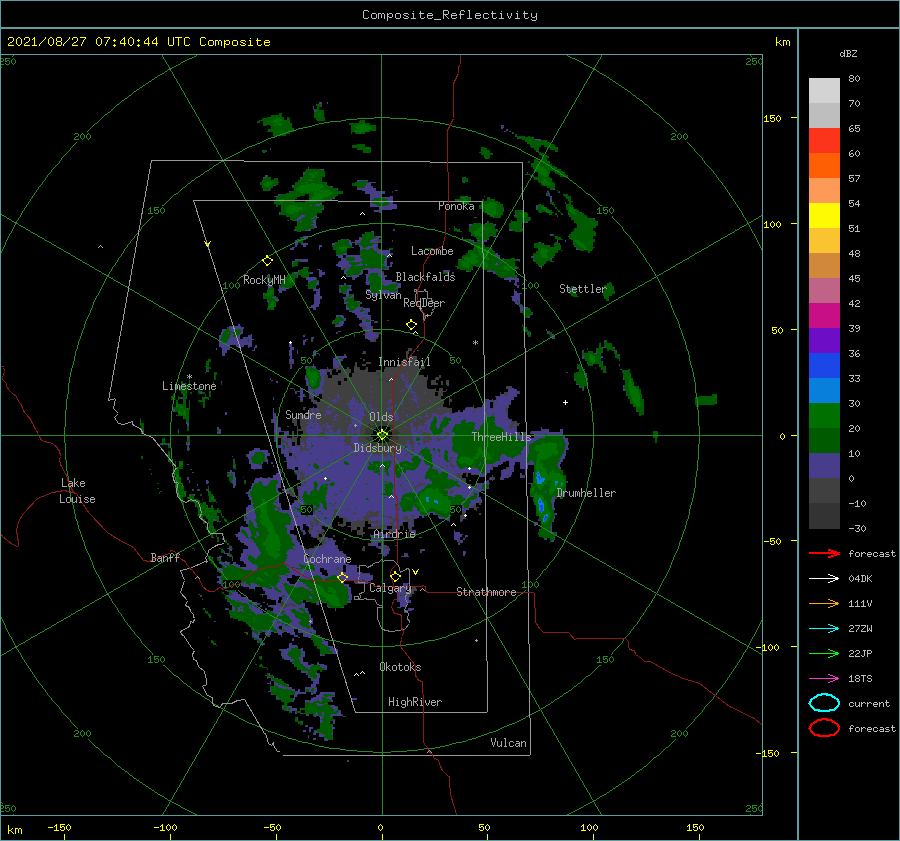This screenshot has width=900, height=841.
Task: Click the blue swatch below 36 dBZ
Action: [824, 366]
